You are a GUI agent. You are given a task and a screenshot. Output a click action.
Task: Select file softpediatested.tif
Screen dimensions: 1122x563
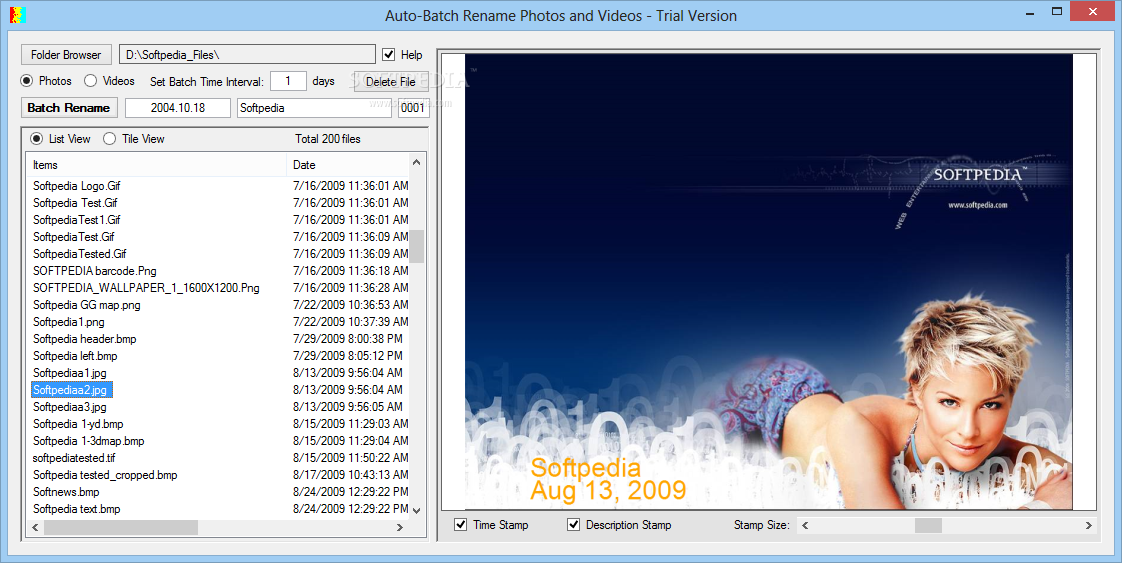coord(74,458)
